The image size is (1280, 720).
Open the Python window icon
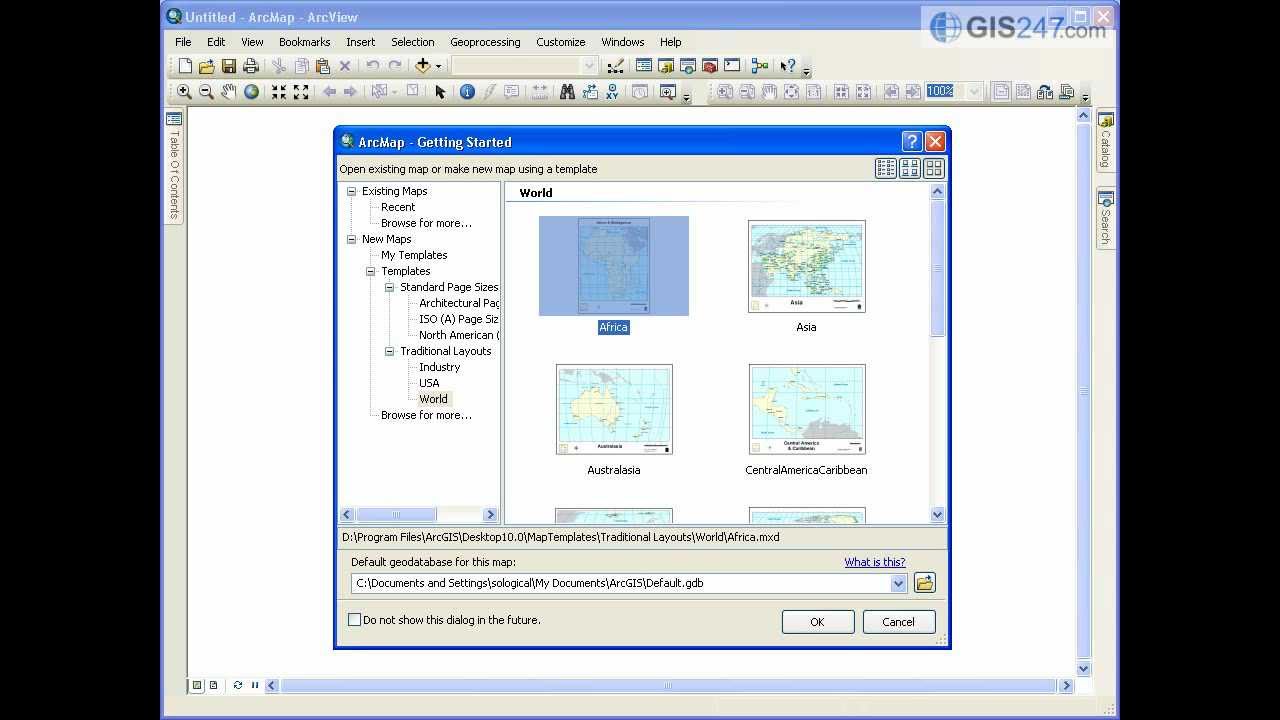732,66
